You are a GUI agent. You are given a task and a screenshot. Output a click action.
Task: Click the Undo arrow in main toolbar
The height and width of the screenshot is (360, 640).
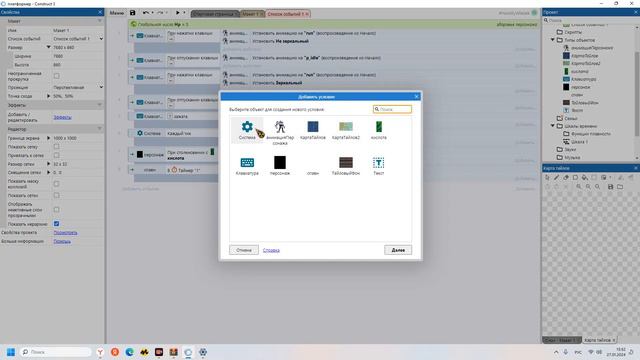(x=146, y=13)
